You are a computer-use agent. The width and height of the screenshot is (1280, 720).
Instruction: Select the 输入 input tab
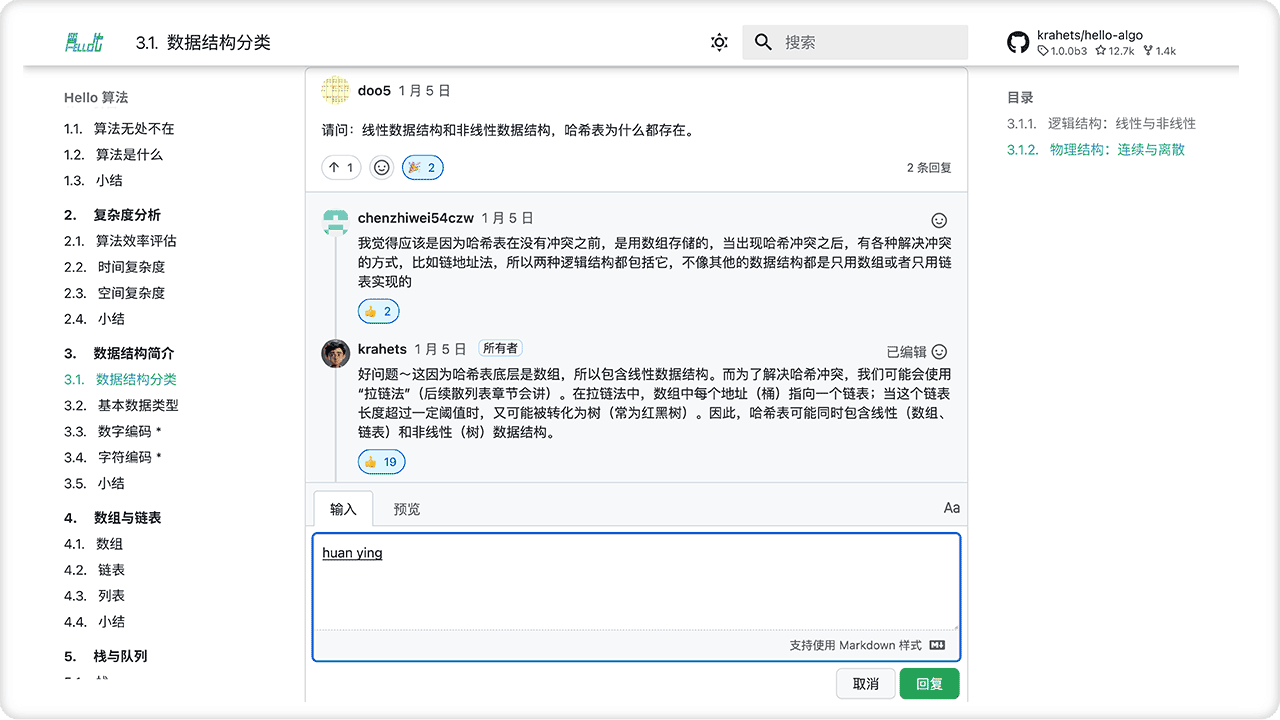(x=344, y=508)
